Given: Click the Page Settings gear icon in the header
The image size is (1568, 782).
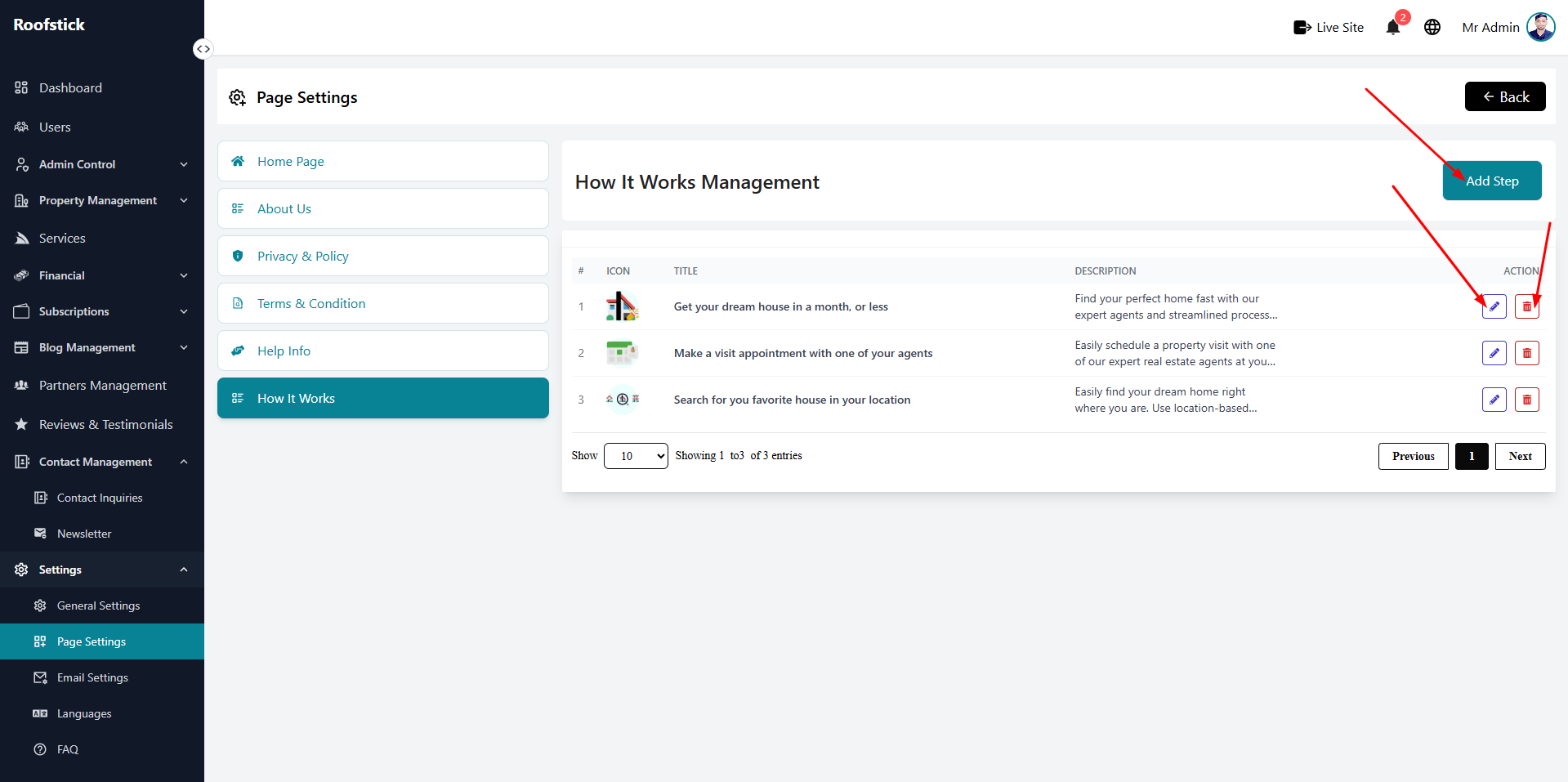Looking at the screenshot, I should (x=237, y=97).
